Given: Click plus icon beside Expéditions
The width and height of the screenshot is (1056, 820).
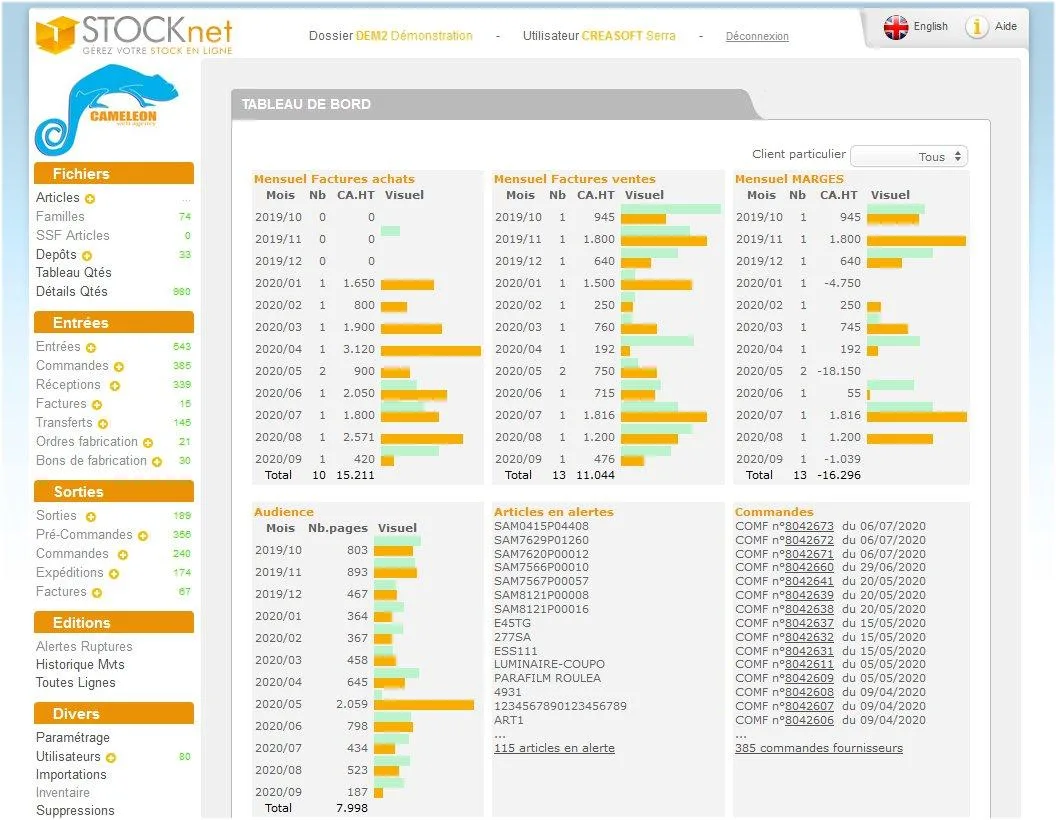Looking at the screenshot, I should pyautogui.click(x=114, y=574).
